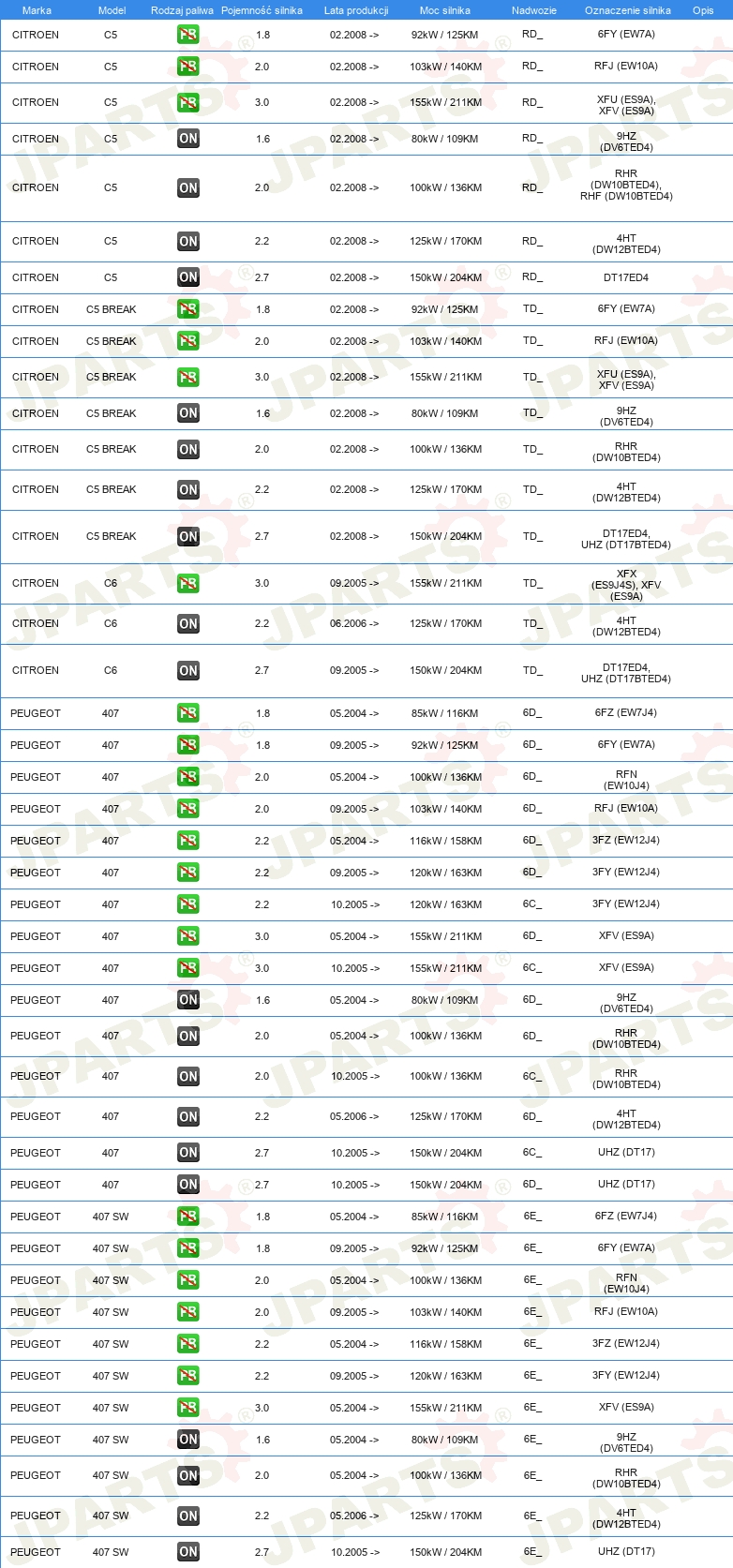
Task: Click '80kW / 109KM' in 407 SW row
Action: (445, 1440)
